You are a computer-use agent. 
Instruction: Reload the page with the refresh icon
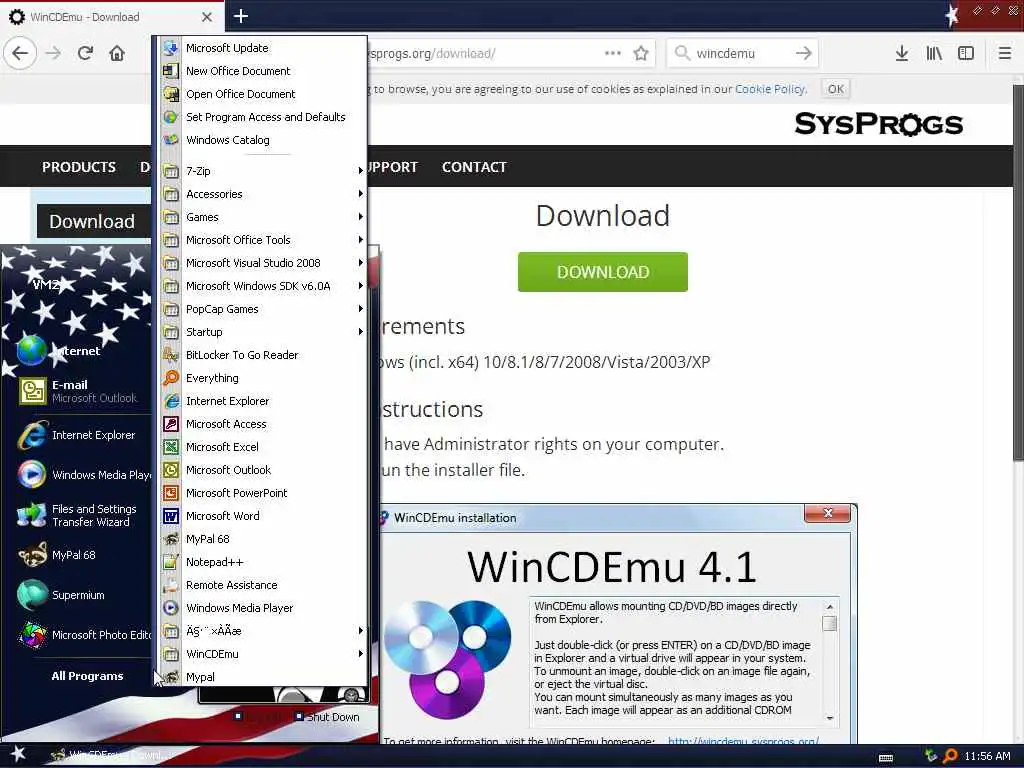[85, 53]
